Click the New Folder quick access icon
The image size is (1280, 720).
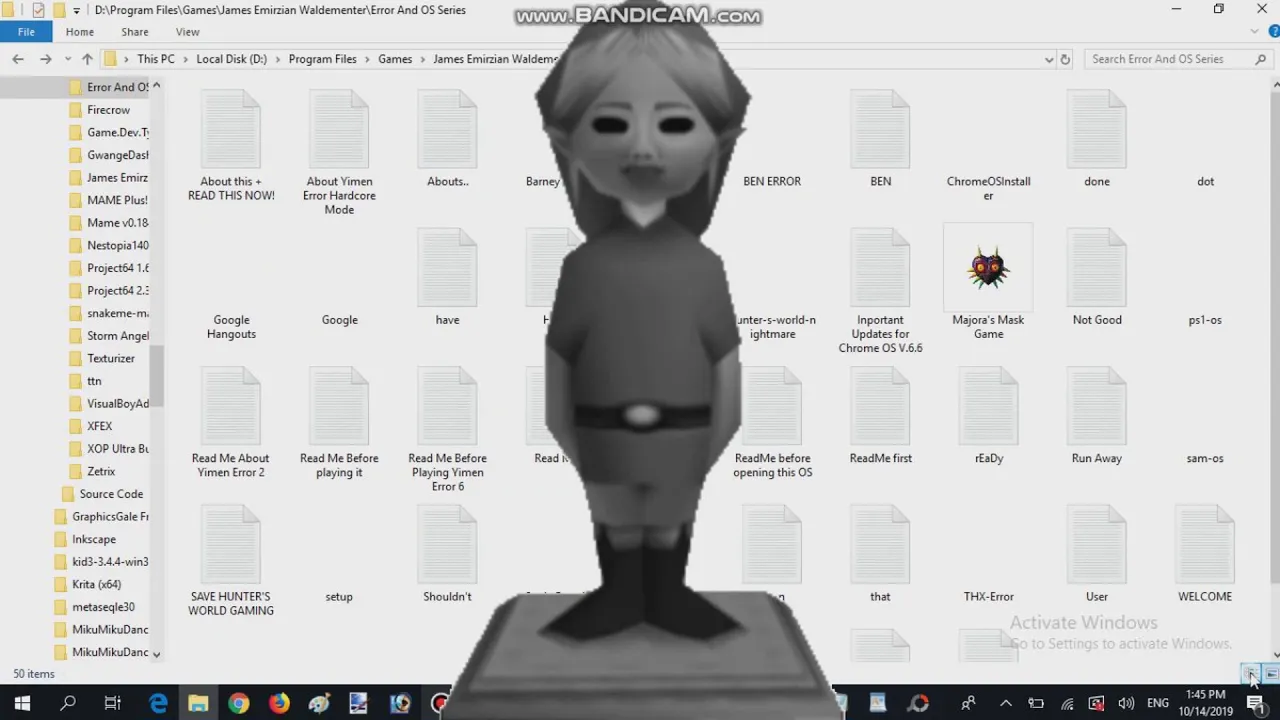pos(58,10)
